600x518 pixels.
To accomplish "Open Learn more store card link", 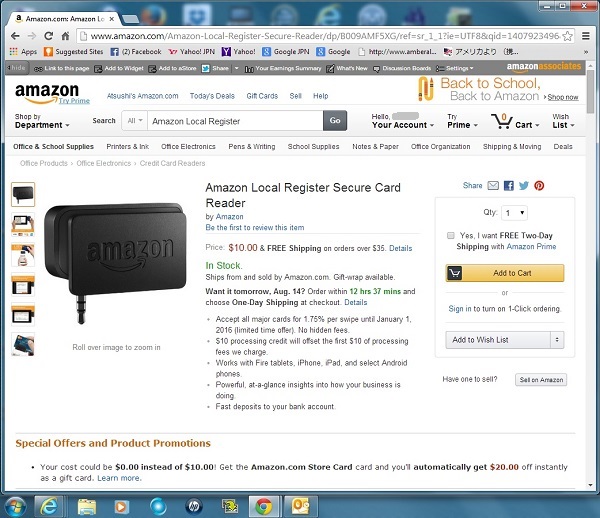I will (119, 478).
